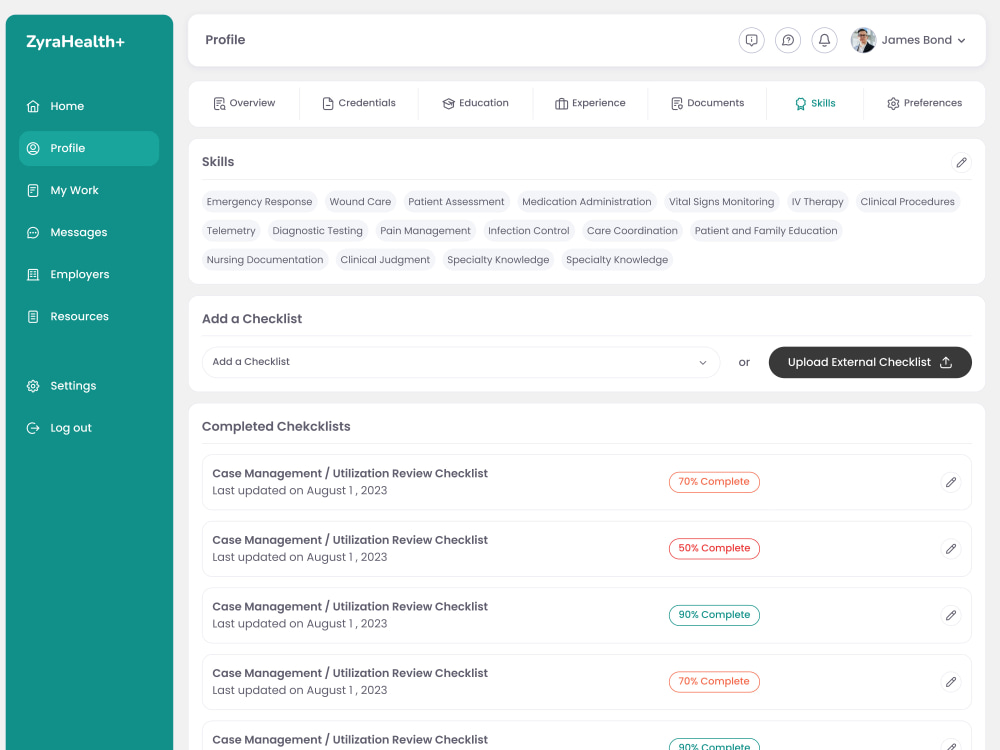1000x750 pixels.
Task: Open My Work page link
Action: pyautogui.click(x=75, y=191)
